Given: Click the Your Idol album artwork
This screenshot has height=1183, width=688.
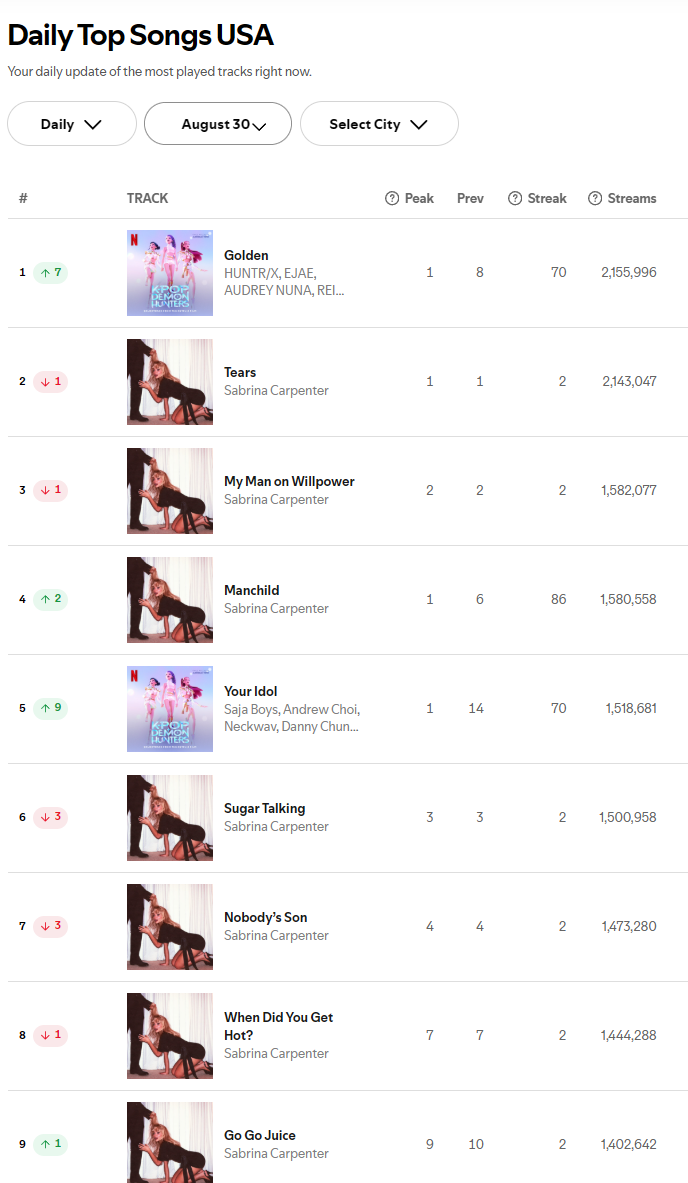Looking at the screenshot, I should tap(170, 708).
